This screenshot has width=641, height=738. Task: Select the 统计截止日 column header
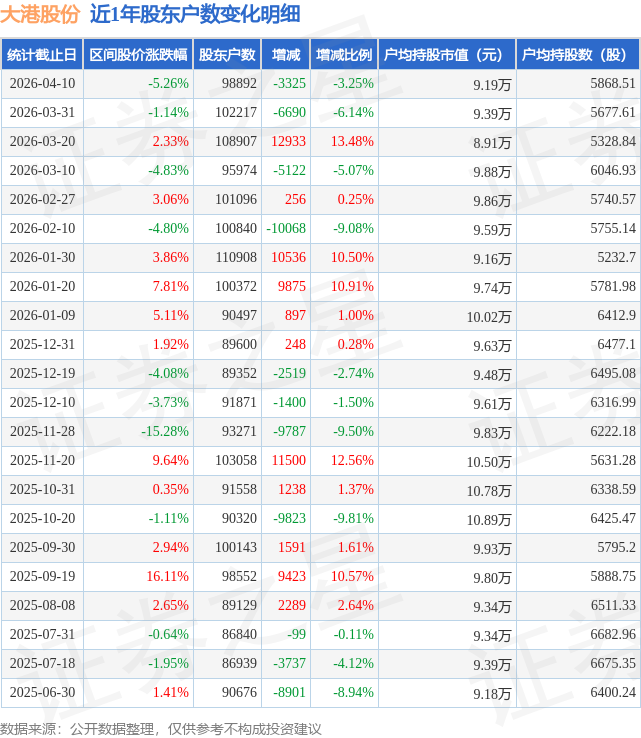[41, 55]
